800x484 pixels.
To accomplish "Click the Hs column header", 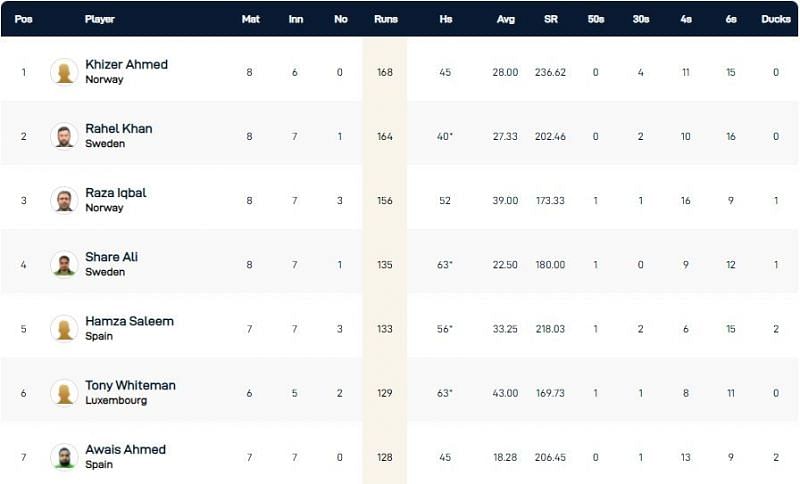I will coord(445,19).
